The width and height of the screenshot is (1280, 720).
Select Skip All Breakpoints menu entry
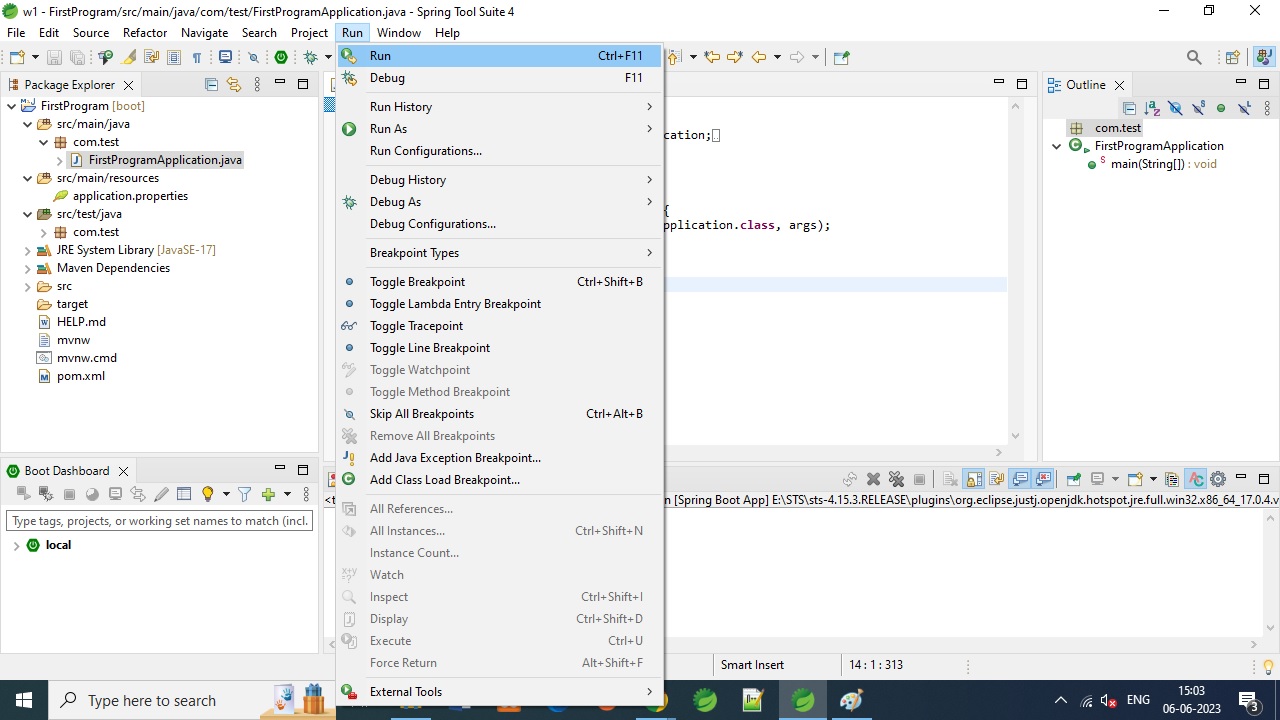[x=499, y=414]
